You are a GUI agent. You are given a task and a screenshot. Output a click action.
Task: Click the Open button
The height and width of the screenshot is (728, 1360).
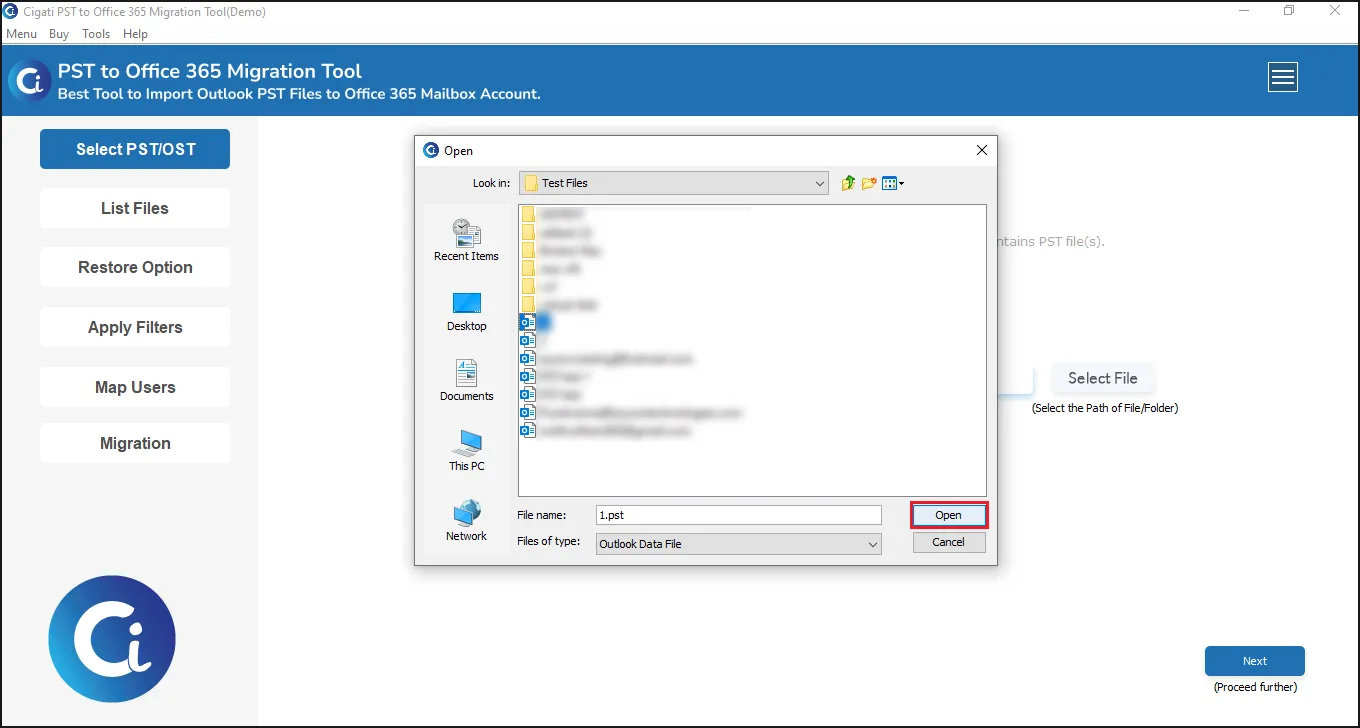pos(948,515)
